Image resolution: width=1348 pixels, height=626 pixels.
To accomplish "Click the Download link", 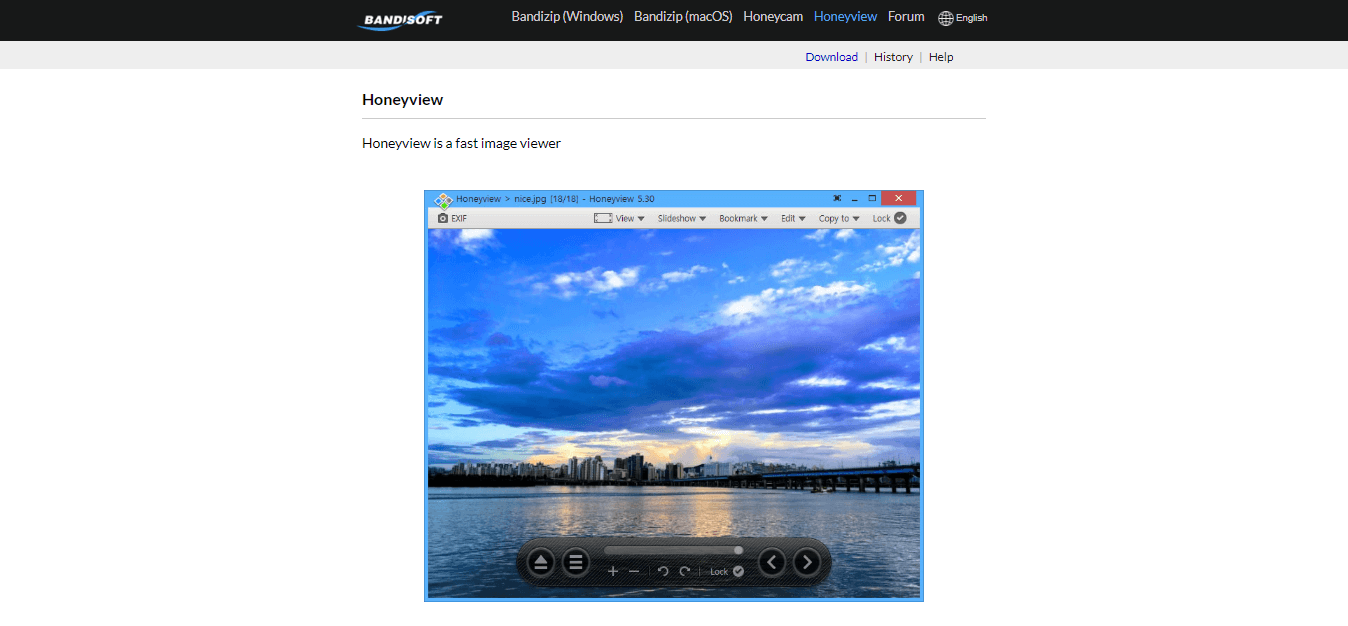I will point(831,57).
